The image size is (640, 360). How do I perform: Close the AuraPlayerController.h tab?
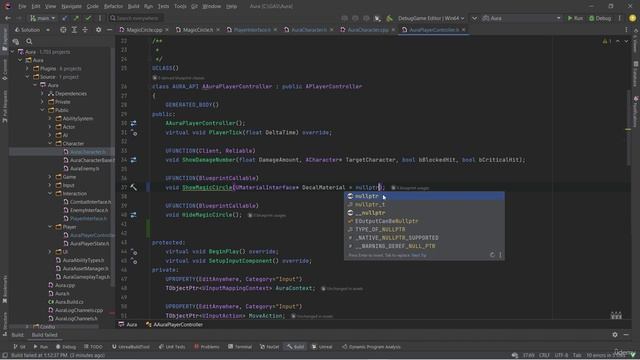pos(464,30)
